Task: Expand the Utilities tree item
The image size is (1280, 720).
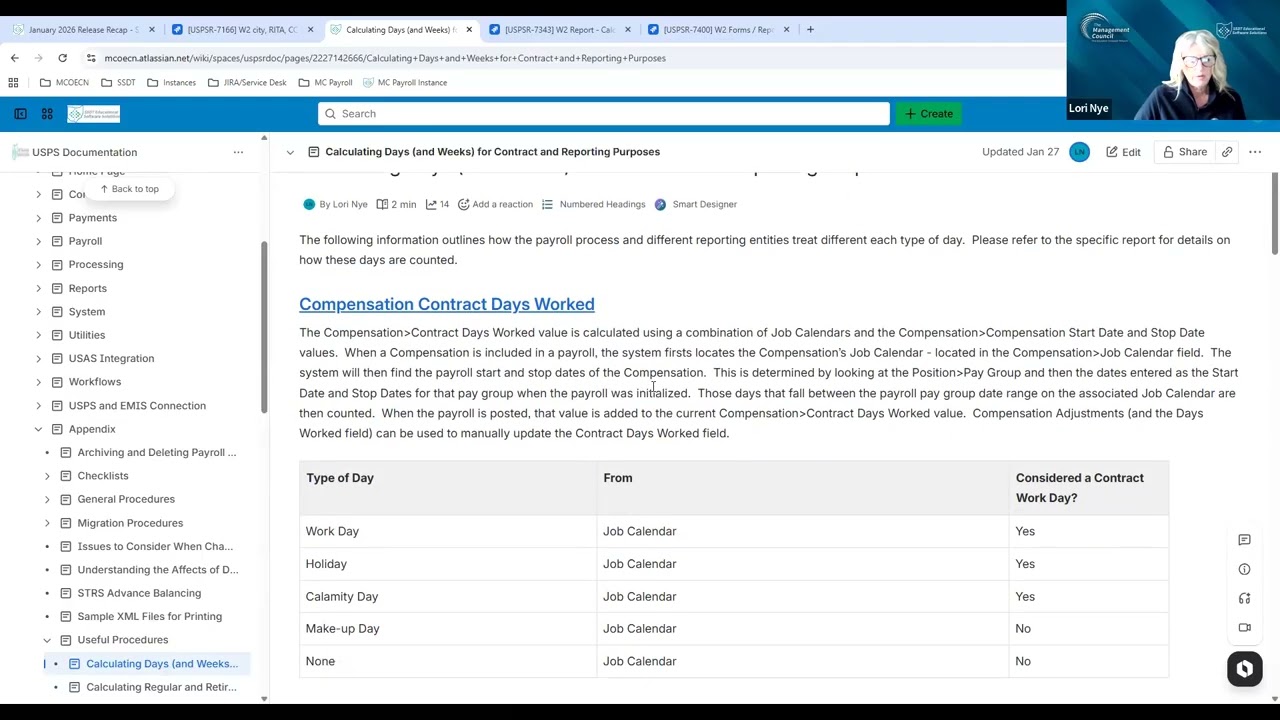Action: 39,335
